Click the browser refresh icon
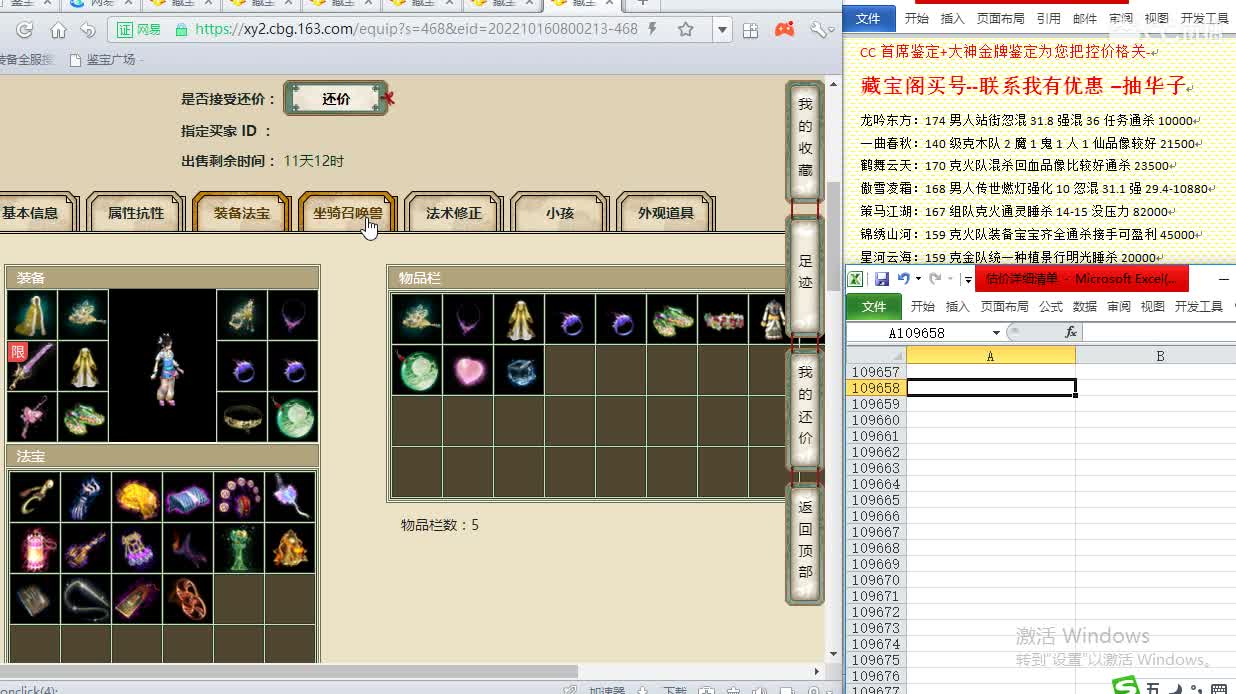 click(x=25, y=30)
